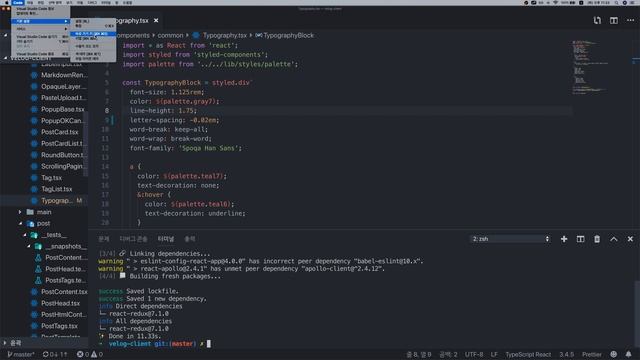Click the feedback smiley in status bar
Screen dimensions: 640x360
[x=613, y=354]
